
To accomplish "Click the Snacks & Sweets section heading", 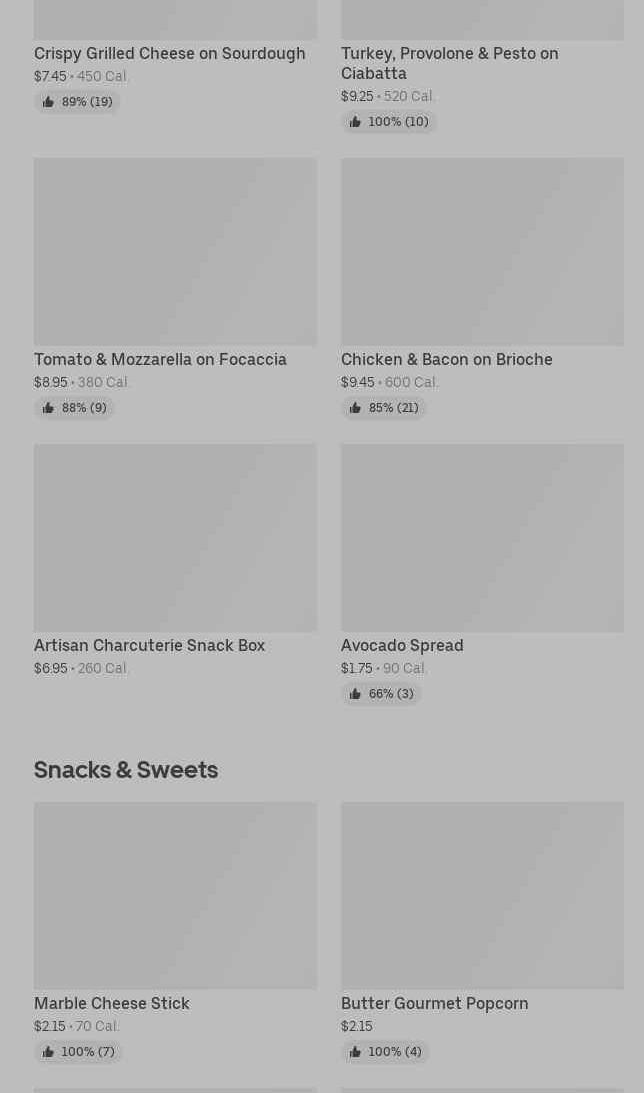I will click(x=126, y=770).
